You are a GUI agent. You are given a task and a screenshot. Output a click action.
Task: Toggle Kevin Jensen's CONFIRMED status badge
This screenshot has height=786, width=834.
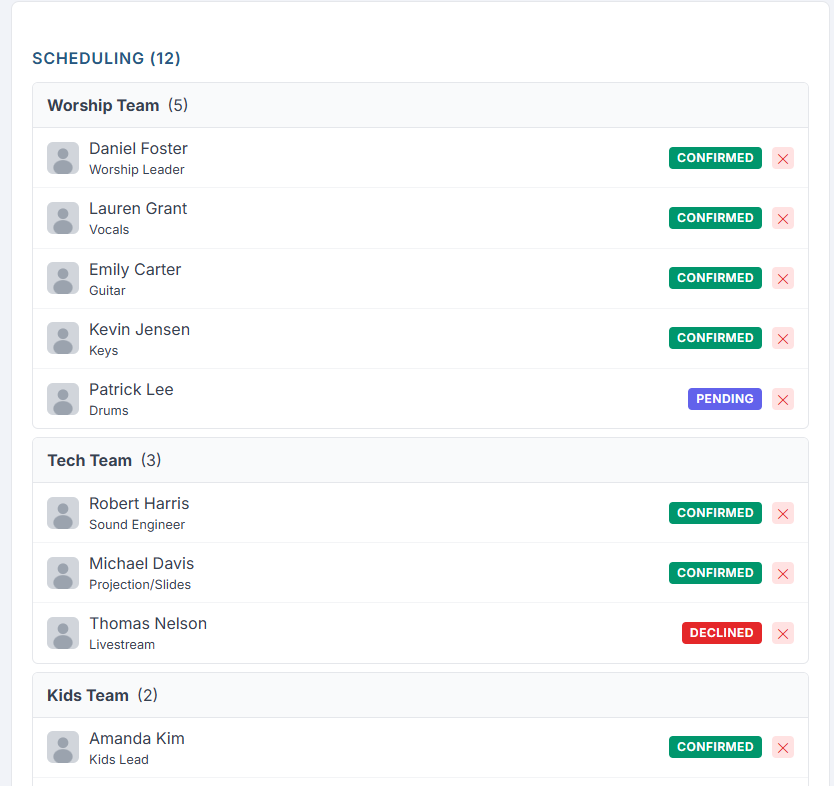coord(715,338)
